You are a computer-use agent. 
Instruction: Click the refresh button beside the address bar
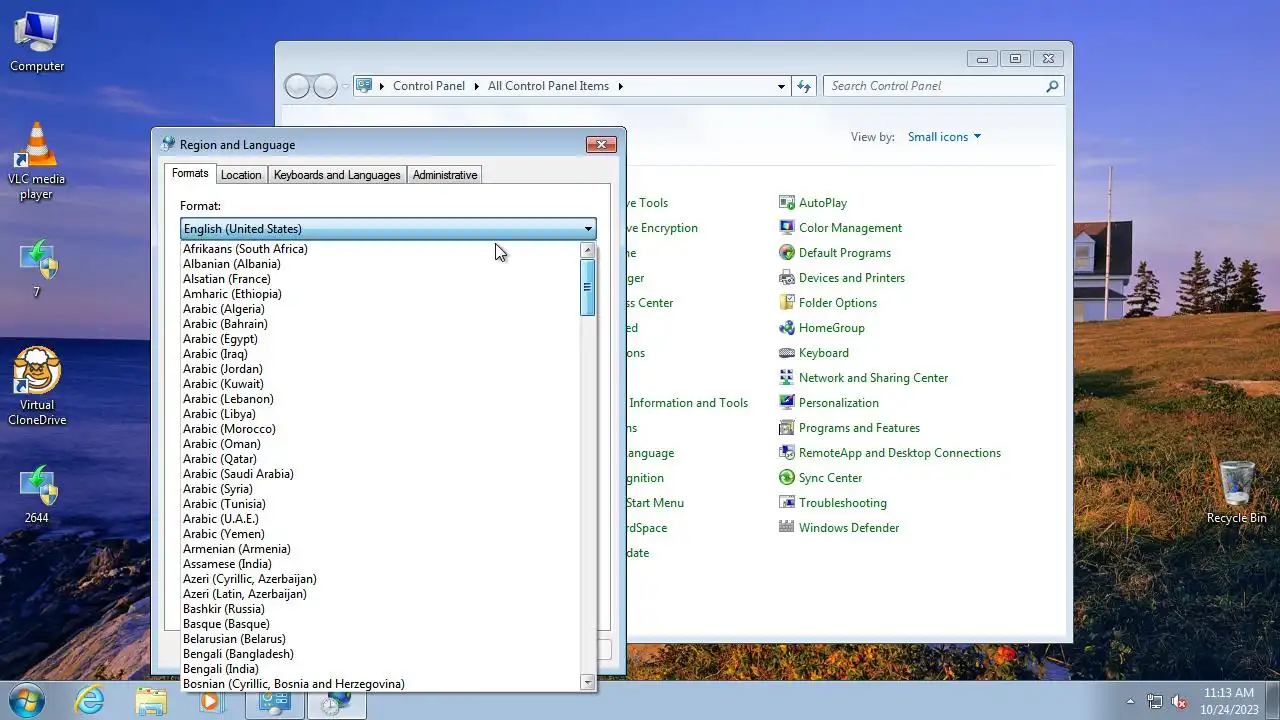[x=804, y=86]
